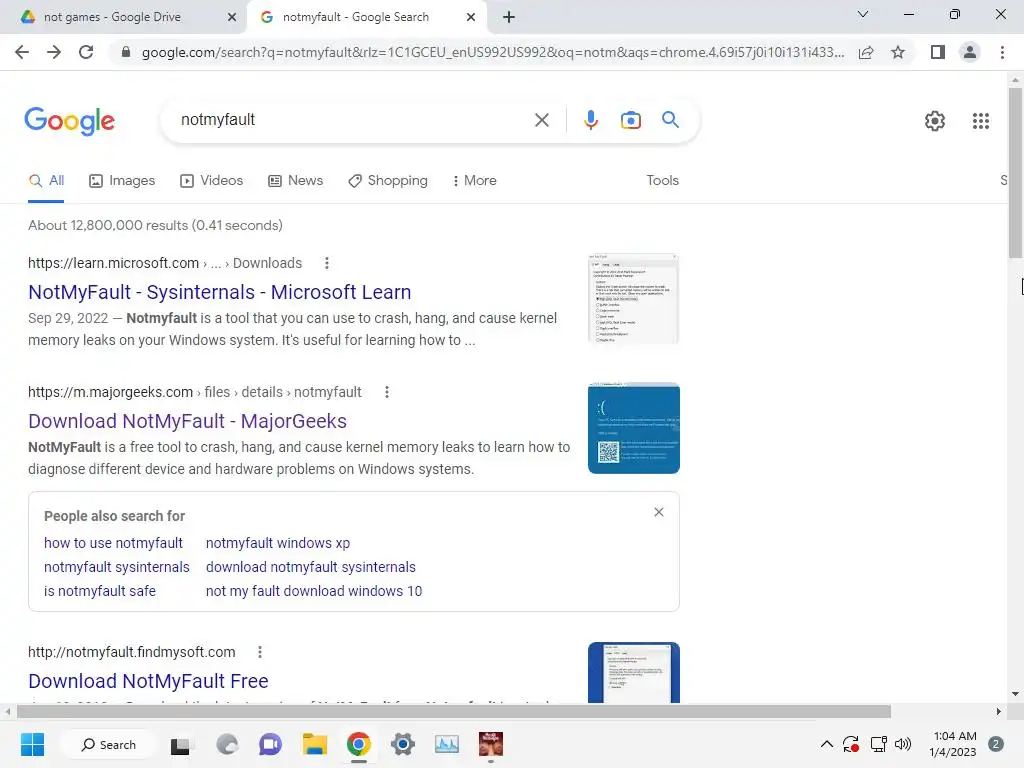This screenshot has height=768, width=1024.
Task: Close the notmyfault Google Search tab
Action: click(470, 18)
